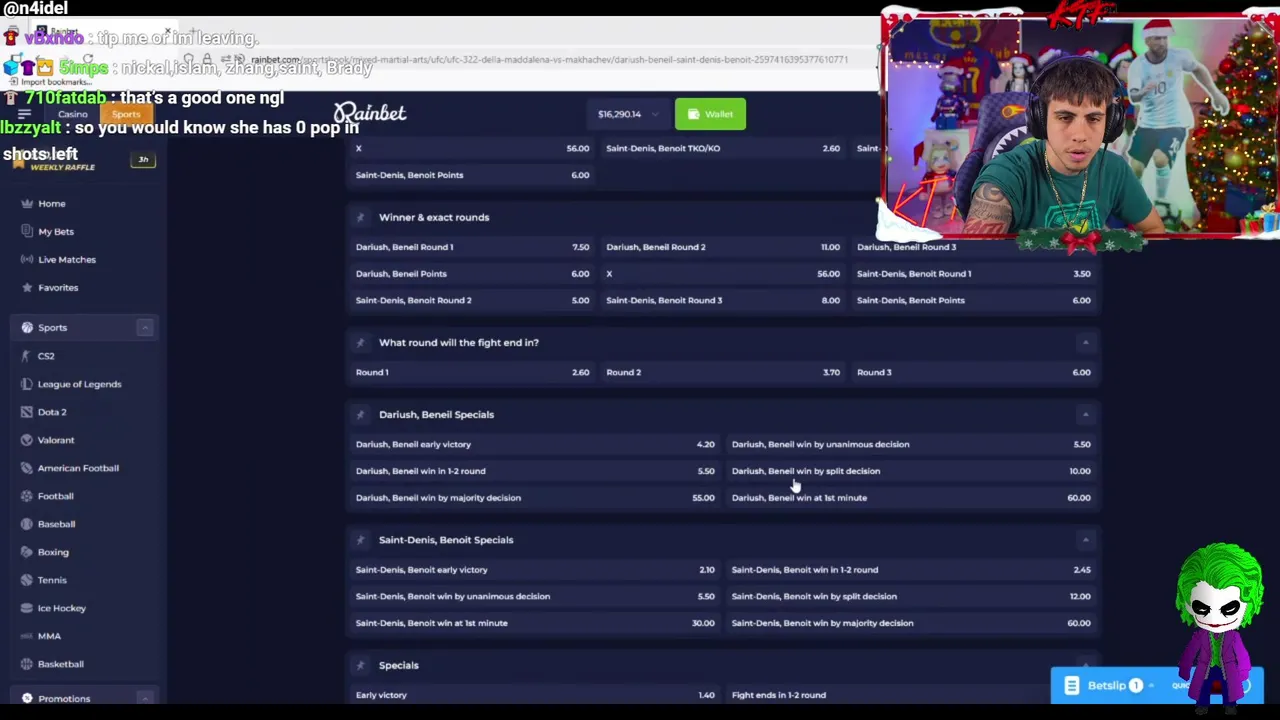This screenshot has width=1280, height=720.
Task: Open the Wallet
Action: 710,114
